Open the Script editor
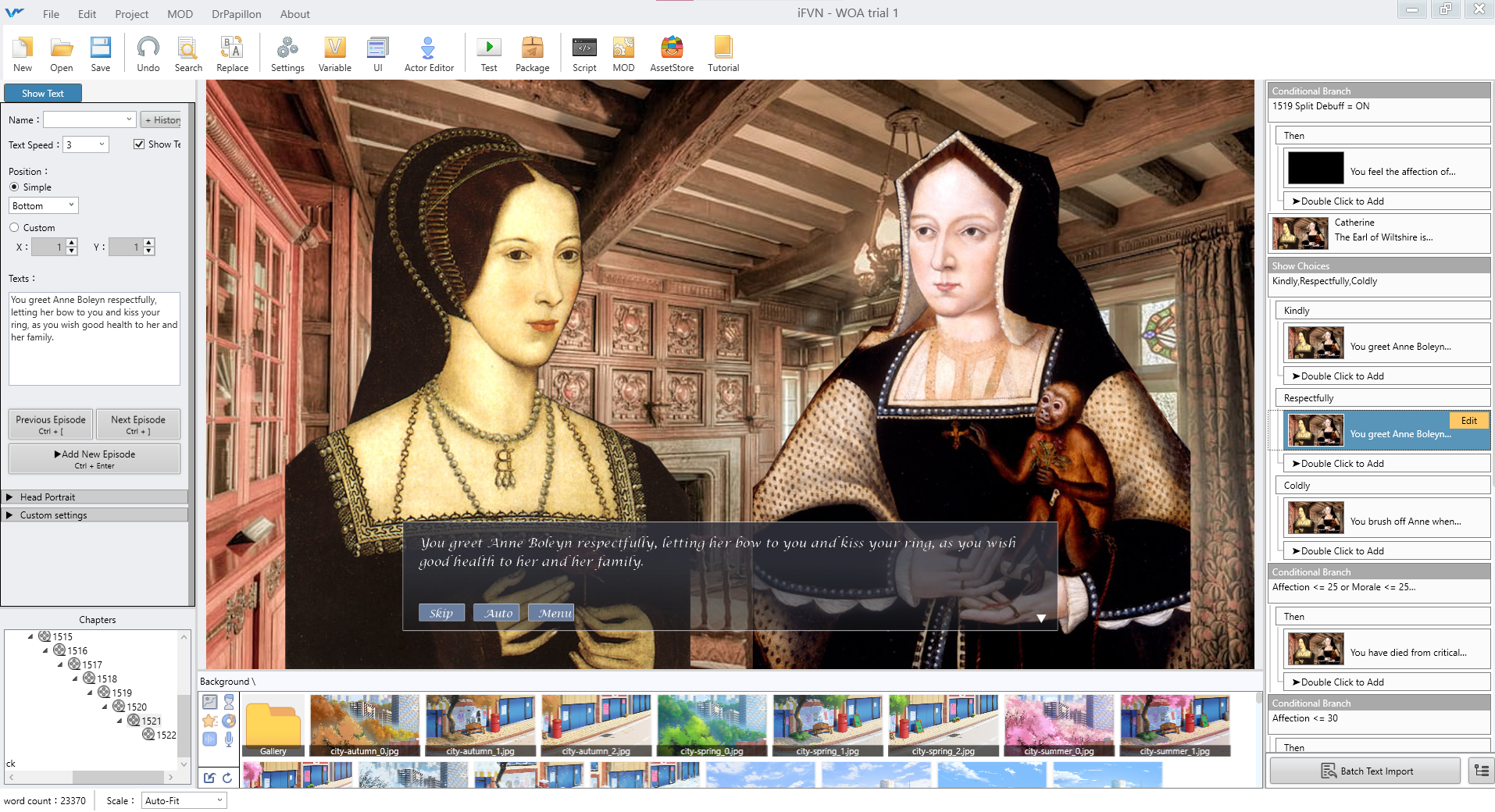The image size is (1495, 812). coord(584,55)
